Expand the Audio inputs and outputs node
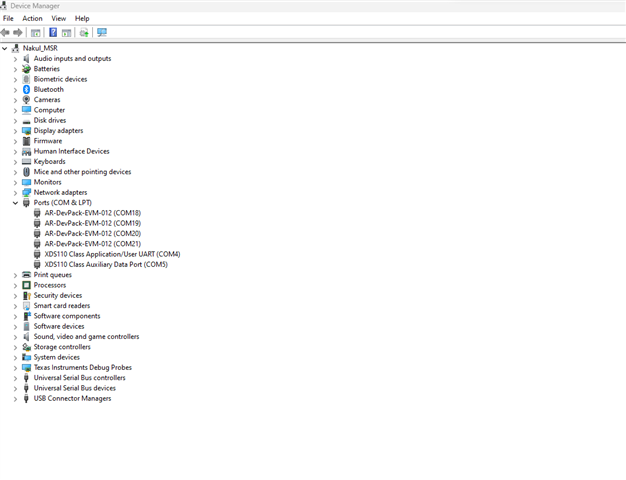 pyautogui.click(x=15, y=59)
